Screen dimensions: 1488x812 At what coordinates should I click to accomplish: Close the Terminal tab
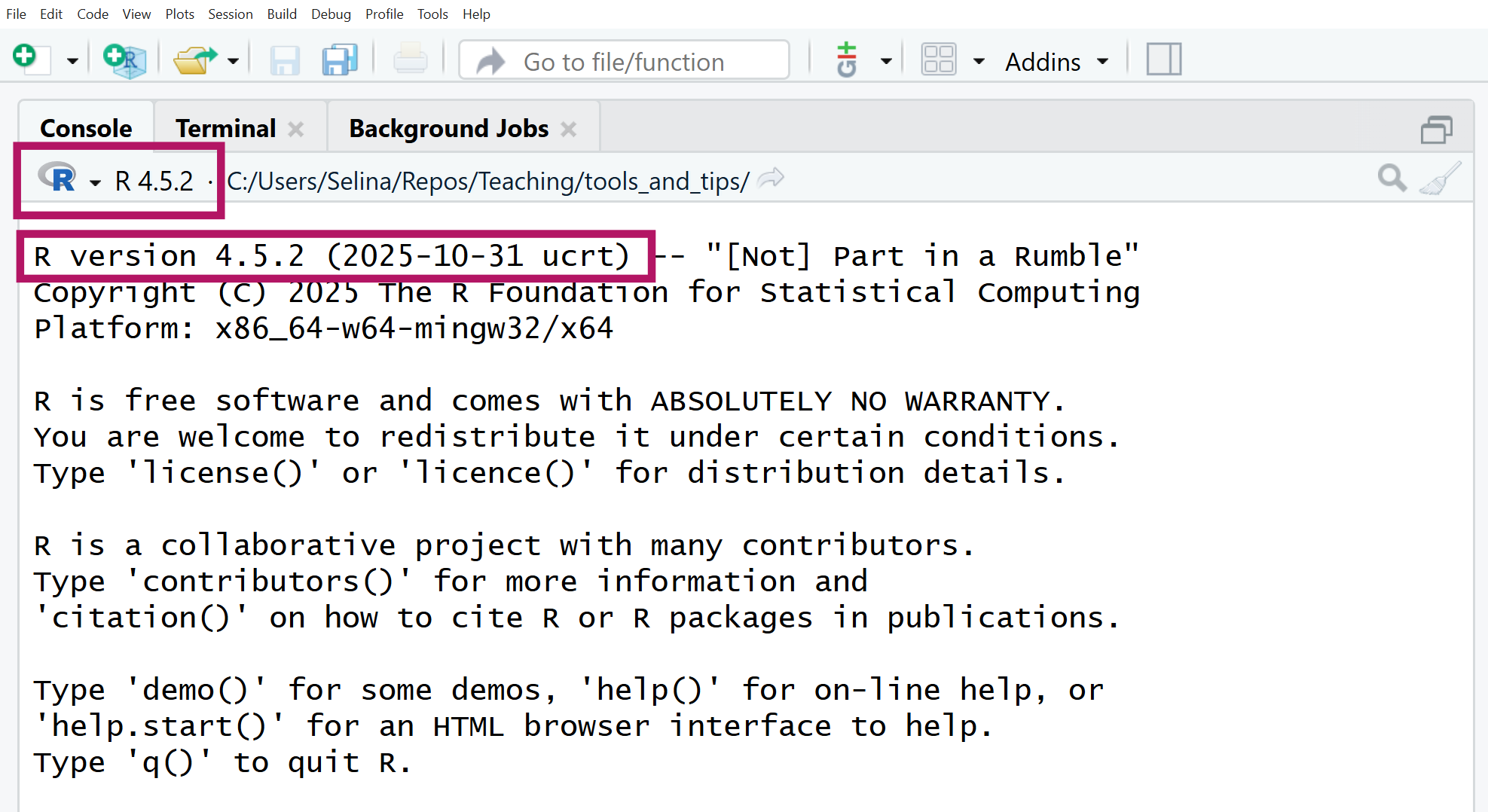(296, 130)
